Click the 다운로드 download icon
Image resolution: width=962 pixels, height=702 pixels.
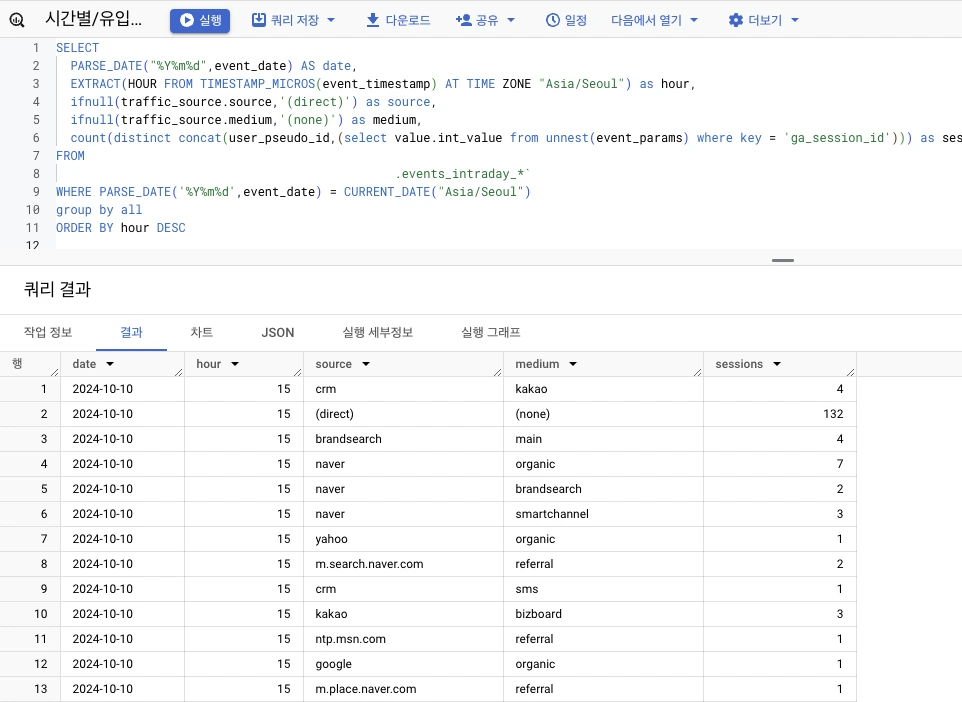[372, 20]
